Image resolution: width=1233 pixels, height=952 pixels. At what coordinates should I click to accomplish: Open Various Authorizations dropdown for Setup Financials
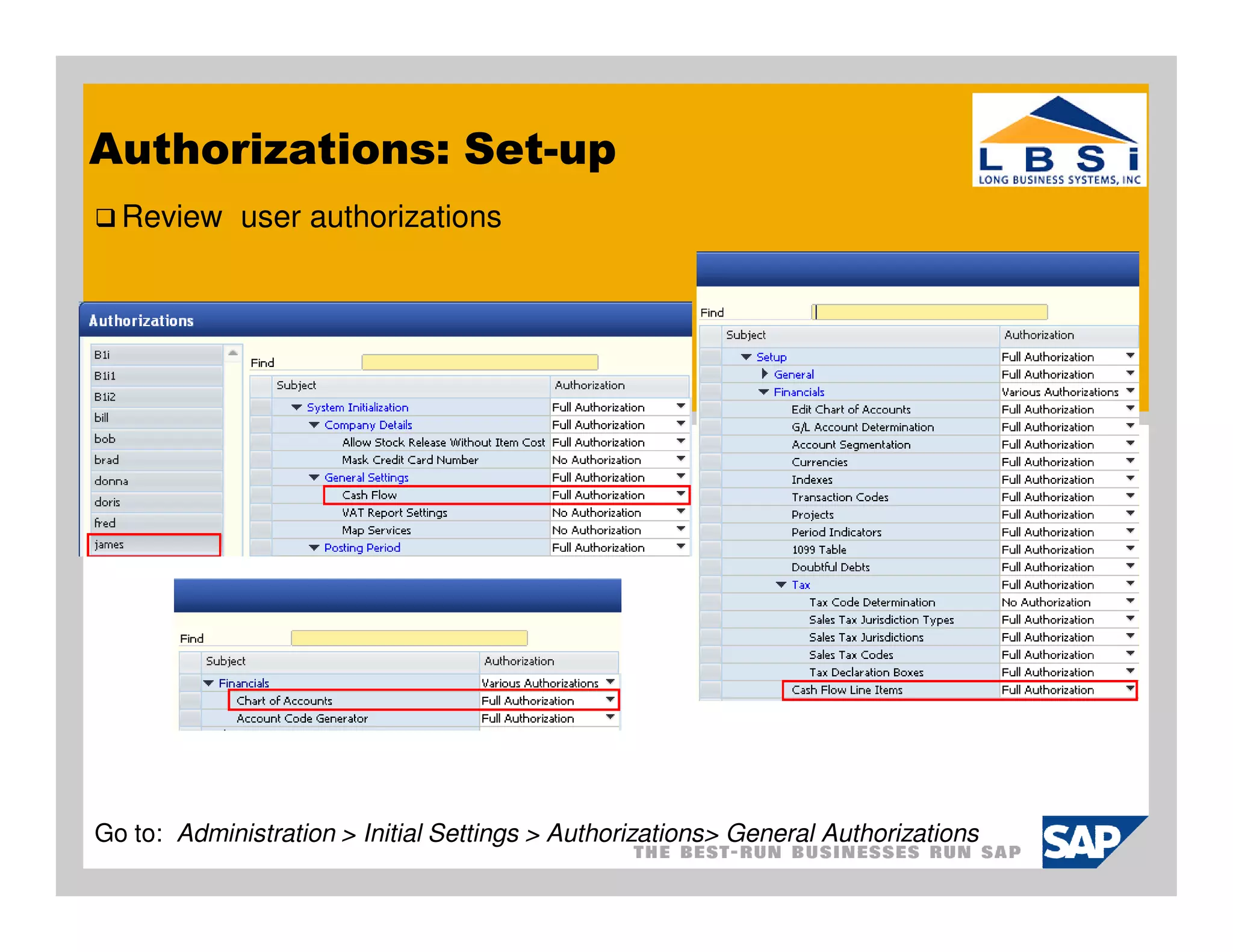tap(1130, 391)
